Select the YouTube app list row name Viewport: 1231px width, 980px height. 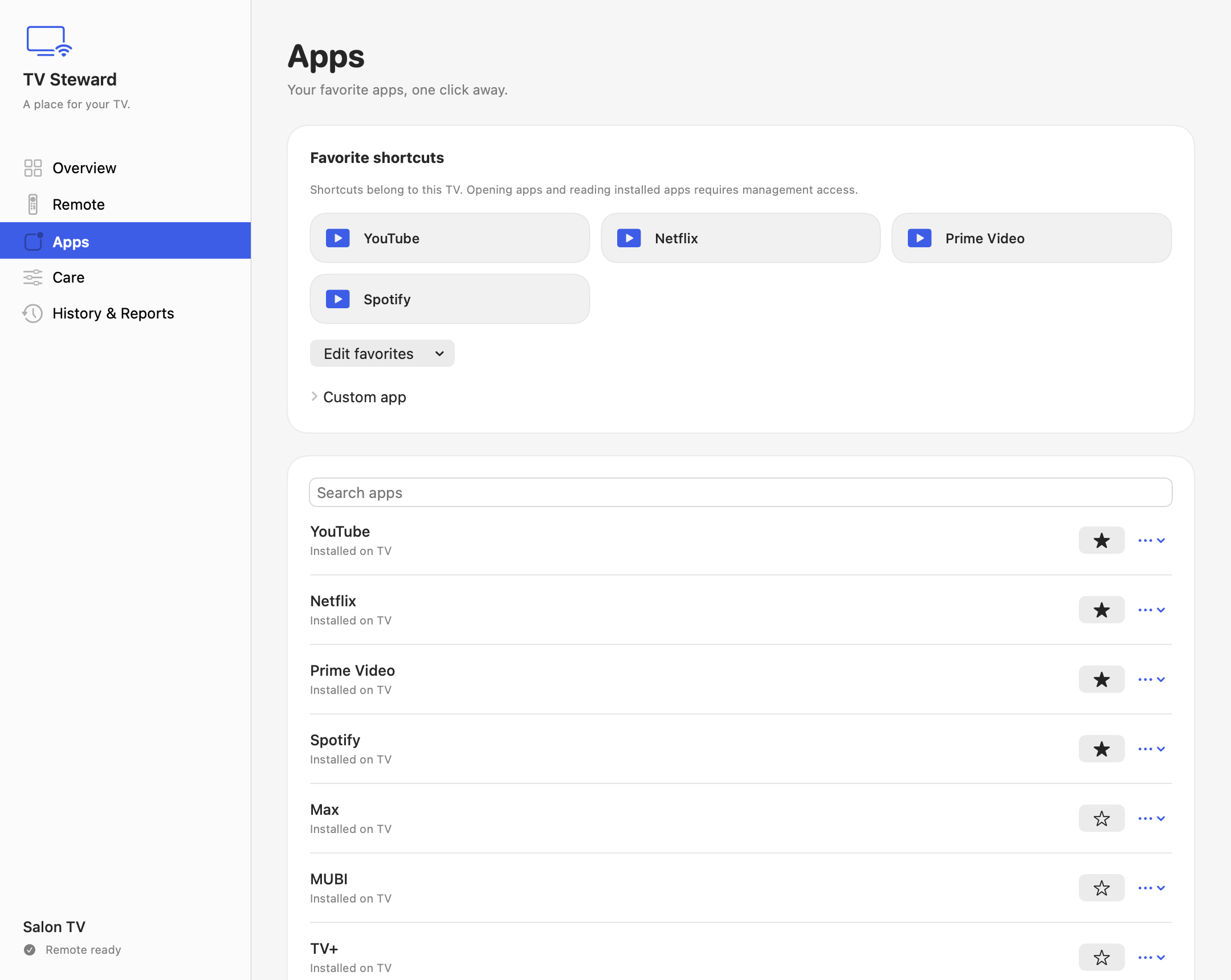[x=340, y=532]
